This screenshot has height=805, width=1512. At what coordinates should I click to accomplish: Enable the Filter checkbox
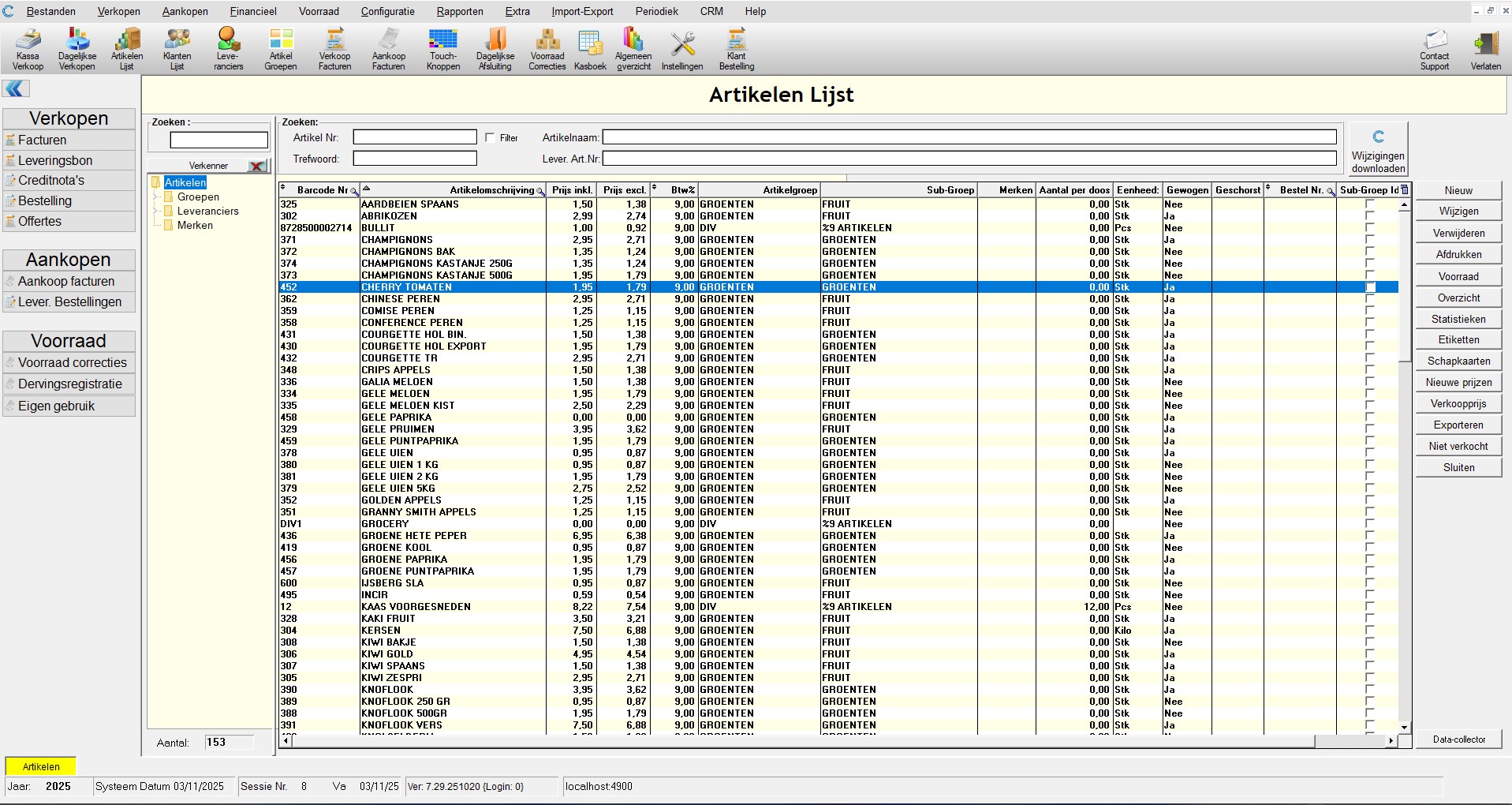(490, 138)
